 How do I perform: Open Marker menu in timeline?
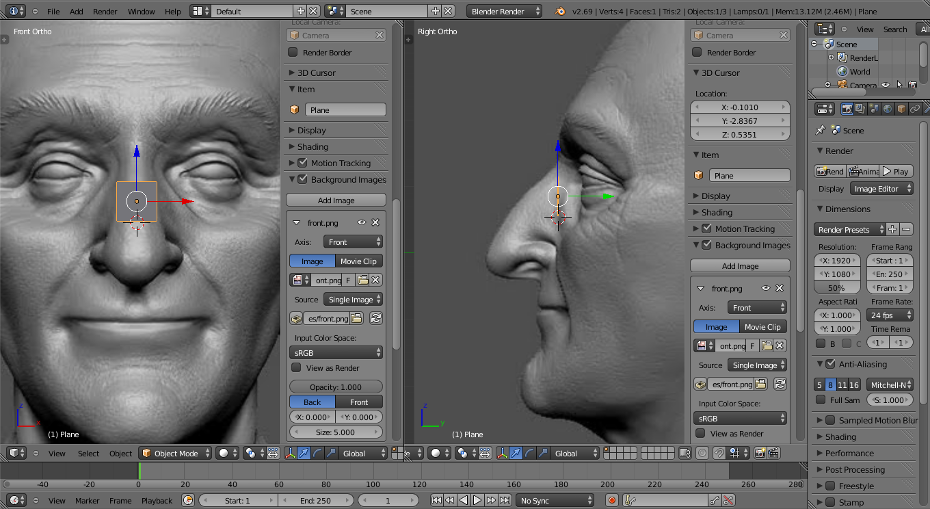pyautogui.click(x=87, y=501)
